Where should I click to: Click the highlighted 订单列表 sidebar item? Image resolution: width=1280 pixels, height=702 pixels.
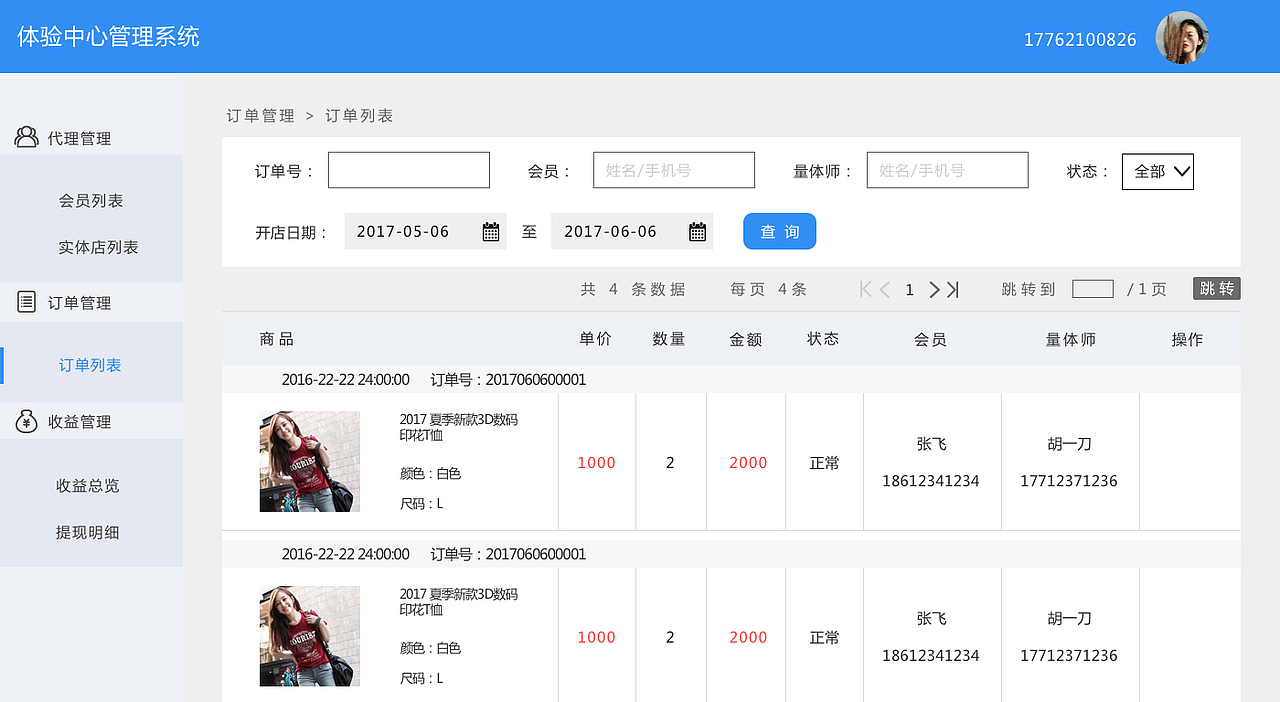pos(91,365)
